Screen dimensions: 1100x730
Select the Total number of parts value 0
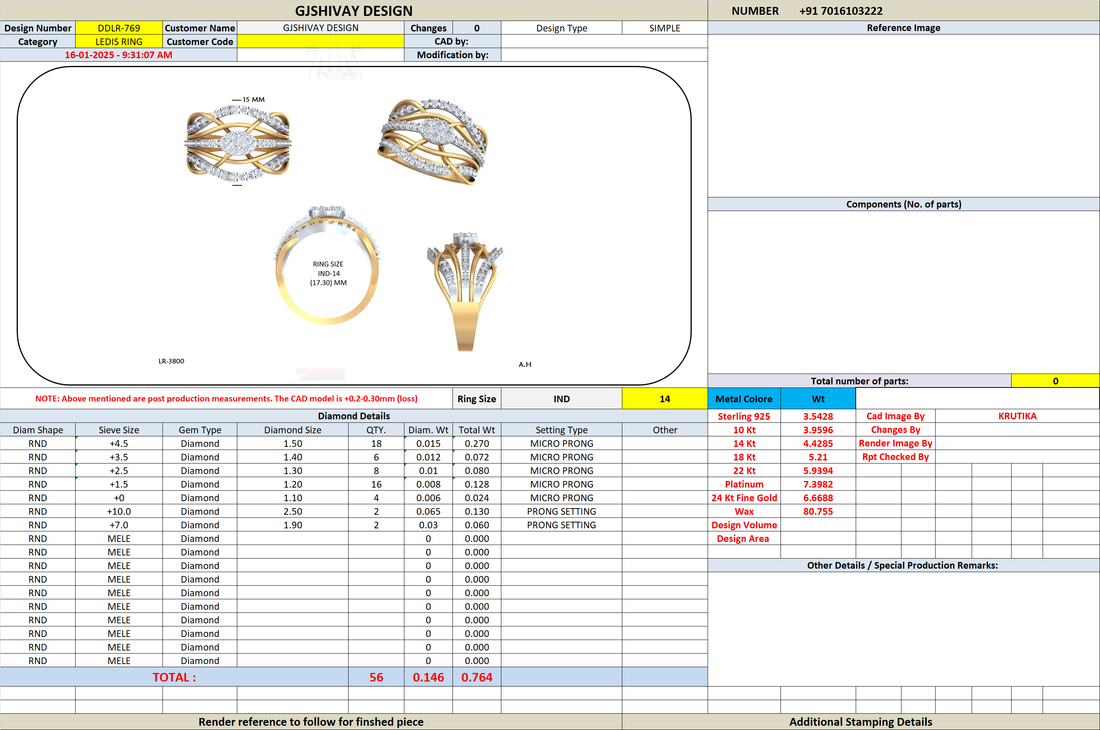(x=1055, y=381)
